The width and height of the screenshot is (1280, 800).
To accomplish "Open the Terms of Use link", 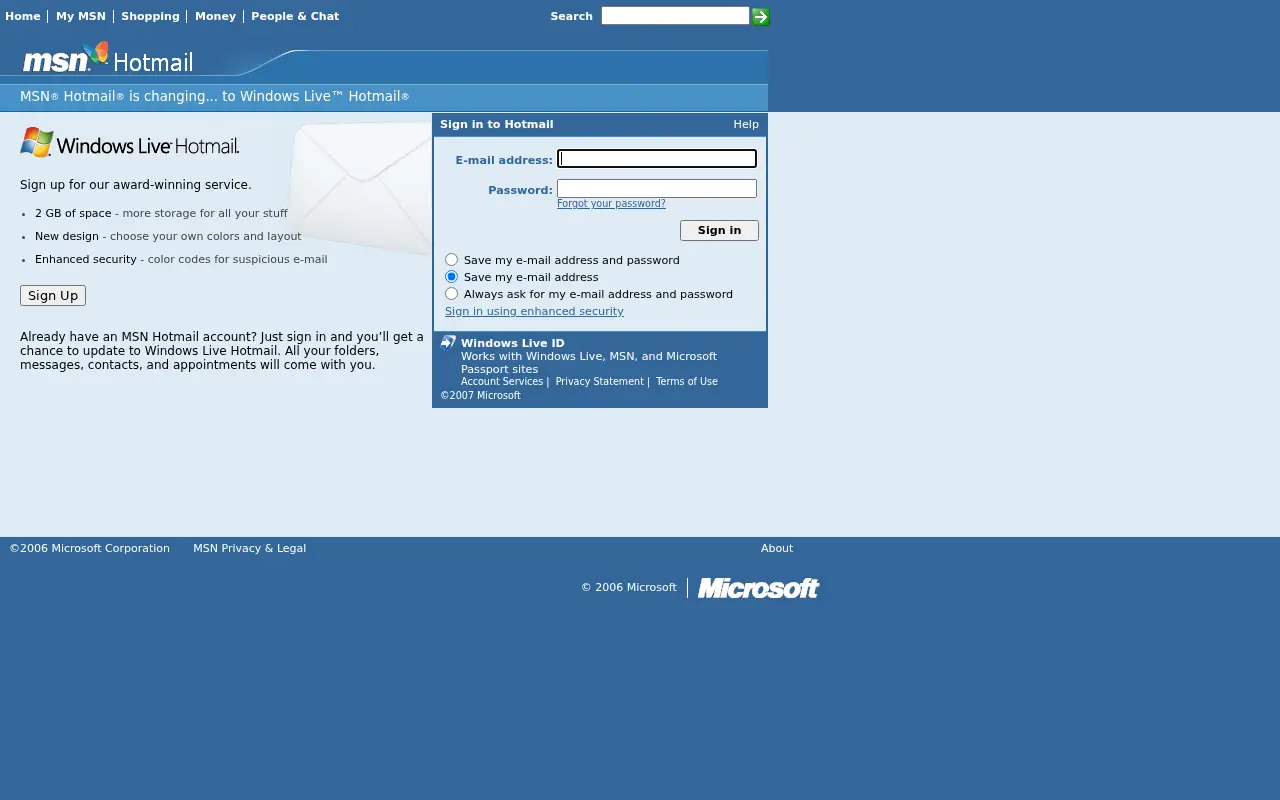I will pyautogui.click(x=687, y=382).
